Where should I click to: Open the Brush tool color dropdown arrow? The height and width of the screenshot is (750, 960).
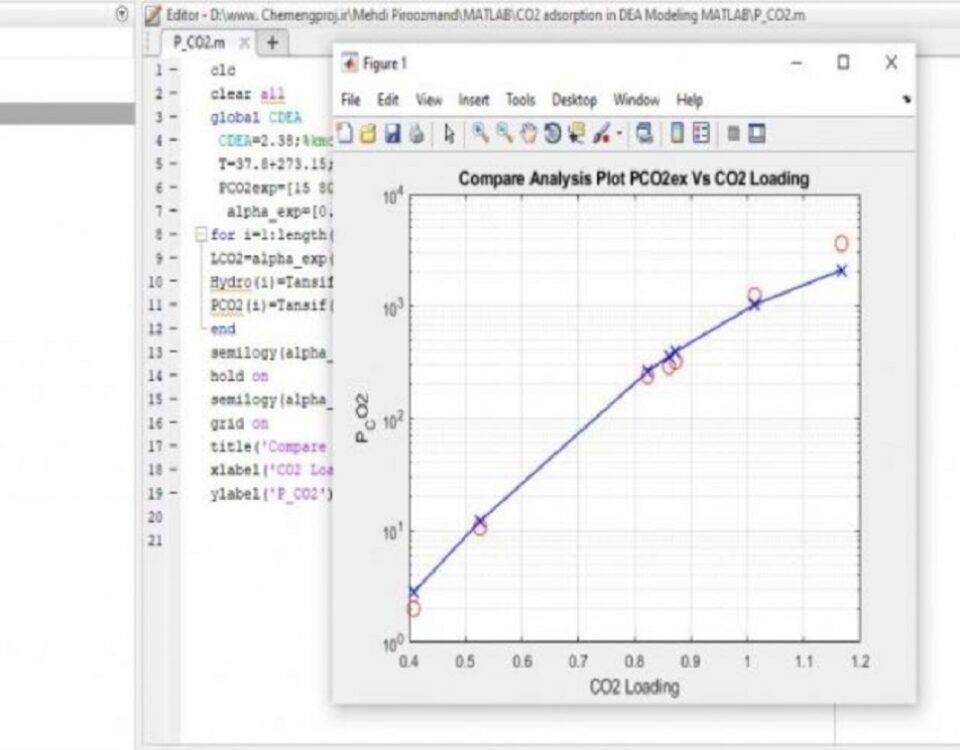coord(620,133)
